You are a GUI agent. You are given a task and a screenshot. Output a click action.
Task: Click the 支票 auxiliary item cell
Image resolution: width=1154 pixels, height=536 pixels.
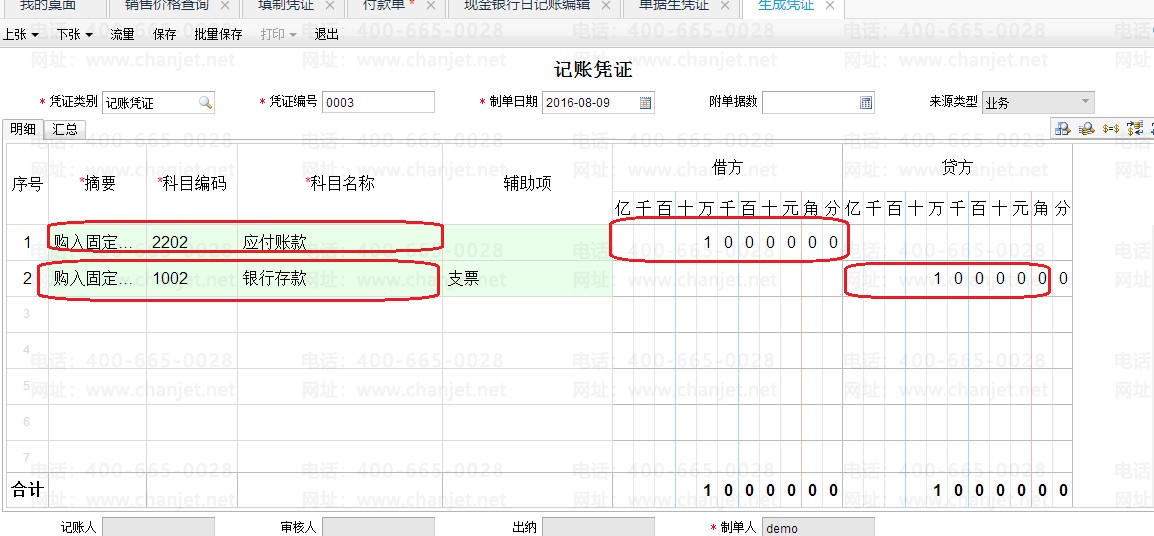pos(528,278)
